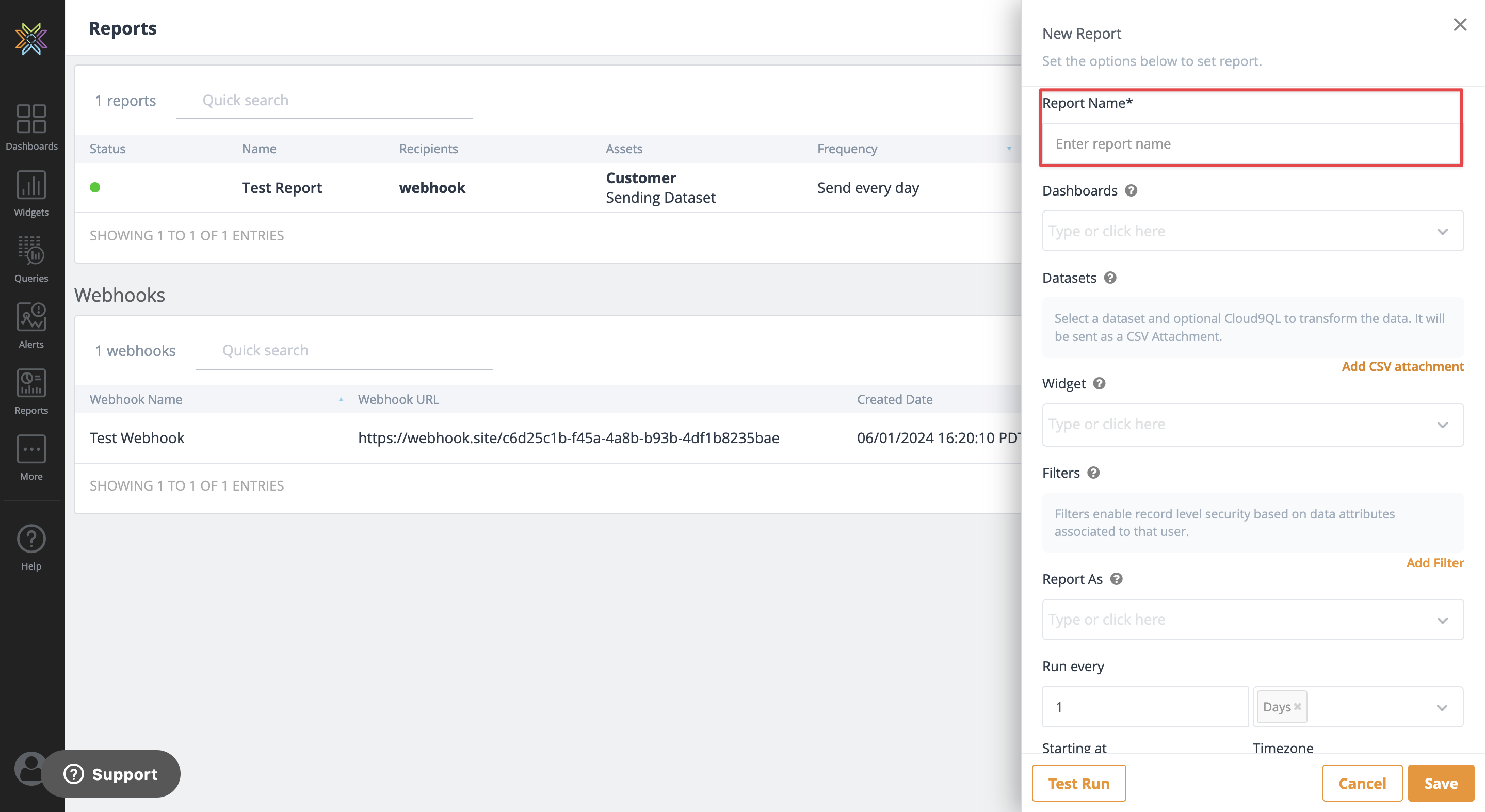This screenshot has height=812, width=1485.
Task: Expand the Dashboards dropdown
Action: (x=1442, y=231)
